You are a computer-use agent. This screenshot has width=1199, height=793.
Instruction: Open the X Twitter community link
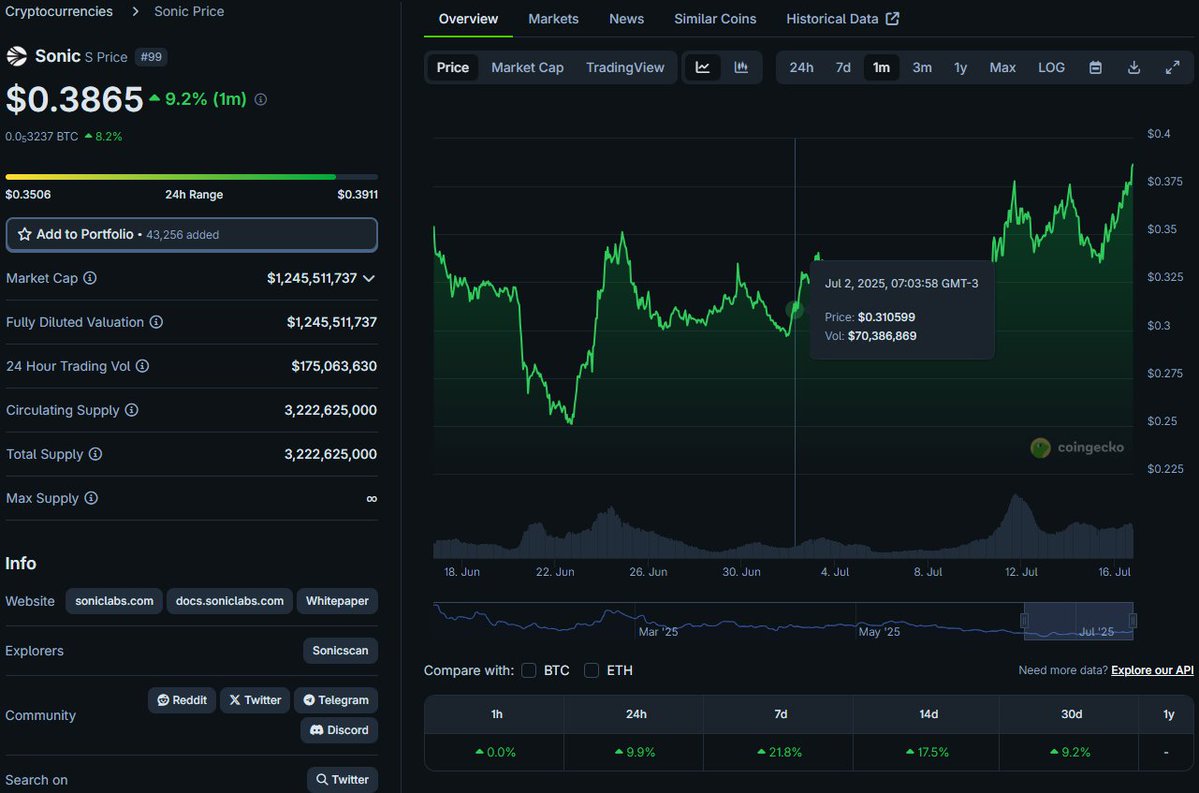[x=255, y=700]
